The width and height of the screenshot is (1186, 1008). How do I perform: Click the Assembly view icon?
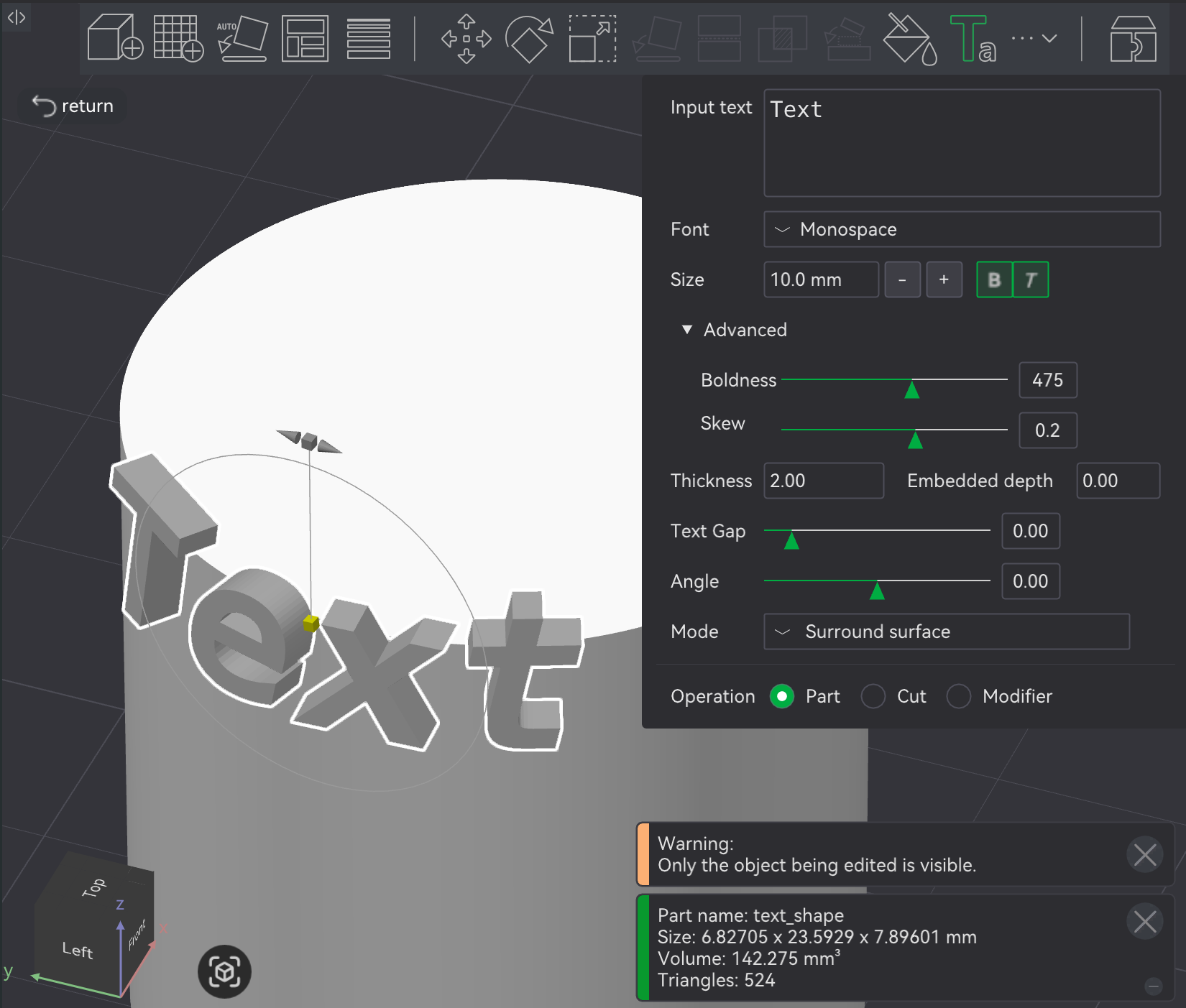tap(1134, 38)
